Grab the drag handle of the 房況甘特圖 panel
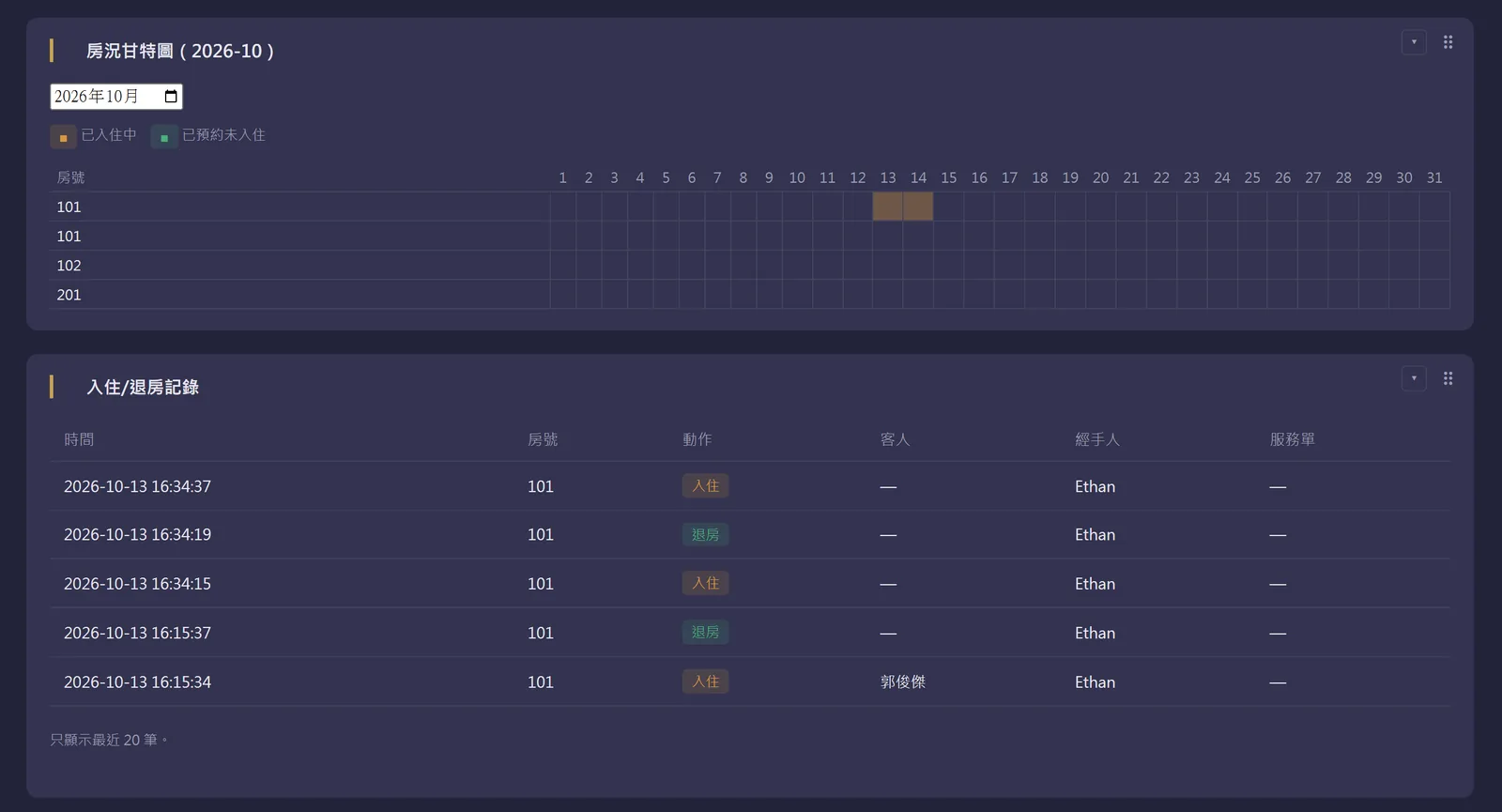The height and width of the screenshot is (812, 1502). pyautogui.click(x=1448, y=42)
